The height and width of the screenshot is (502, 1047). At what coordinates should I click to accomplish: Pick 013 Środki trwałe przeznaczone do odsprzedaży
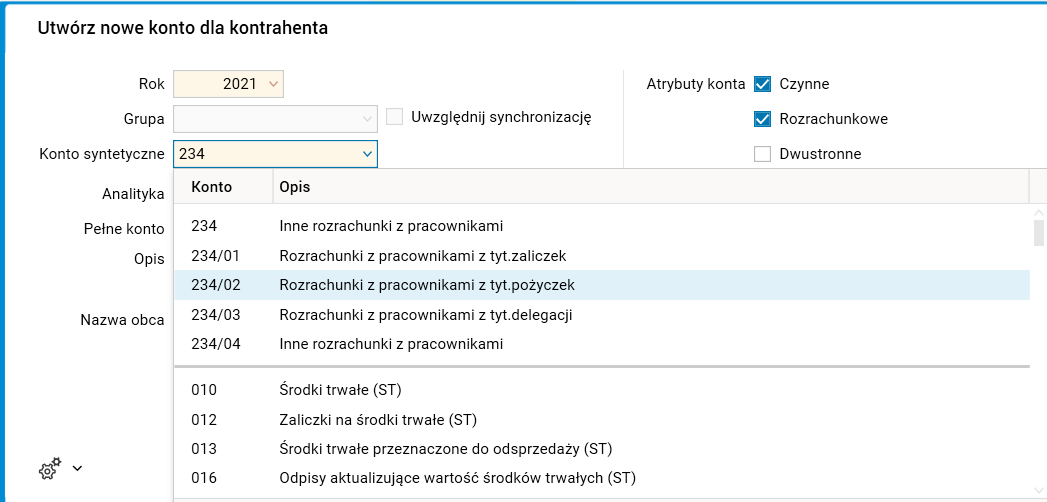(444, 449)
